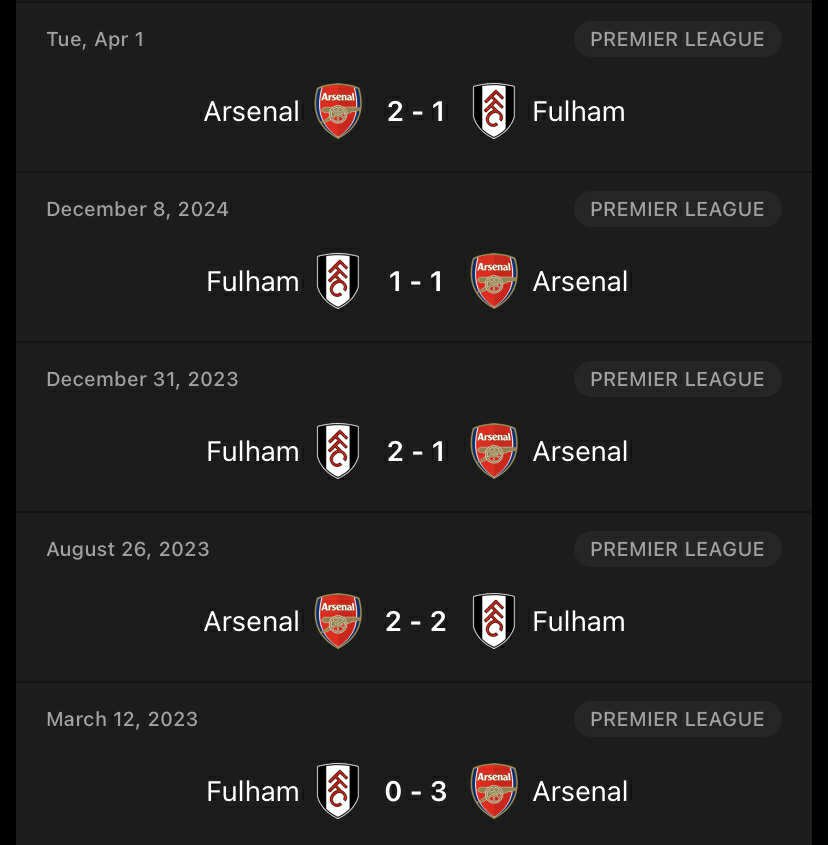
Task: Click Arsenal crest in the Apr 1 match
Action: 338,111
